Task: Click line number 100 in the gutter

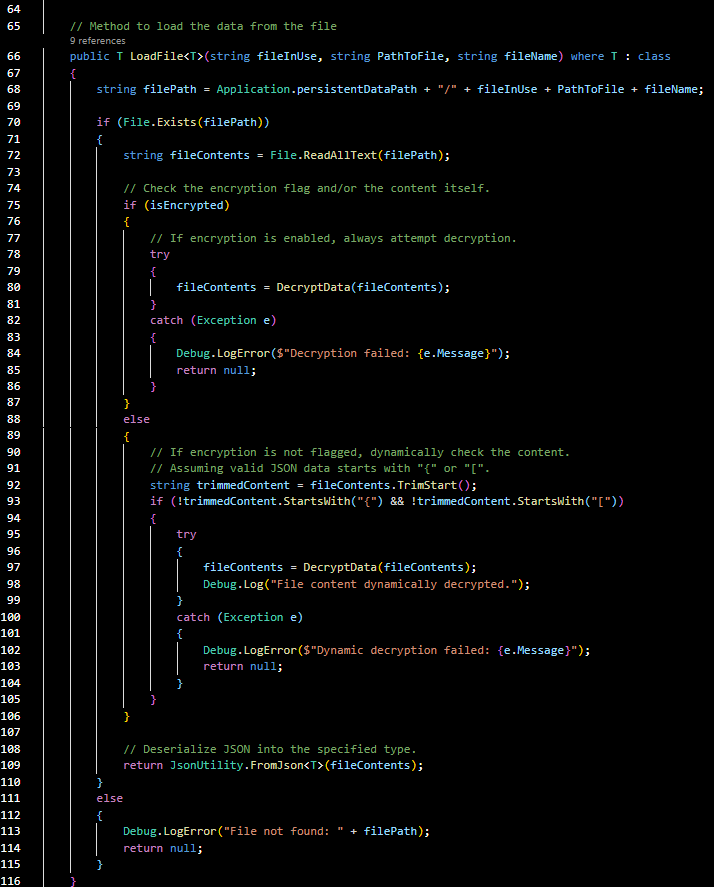Action: pos(11,617)
